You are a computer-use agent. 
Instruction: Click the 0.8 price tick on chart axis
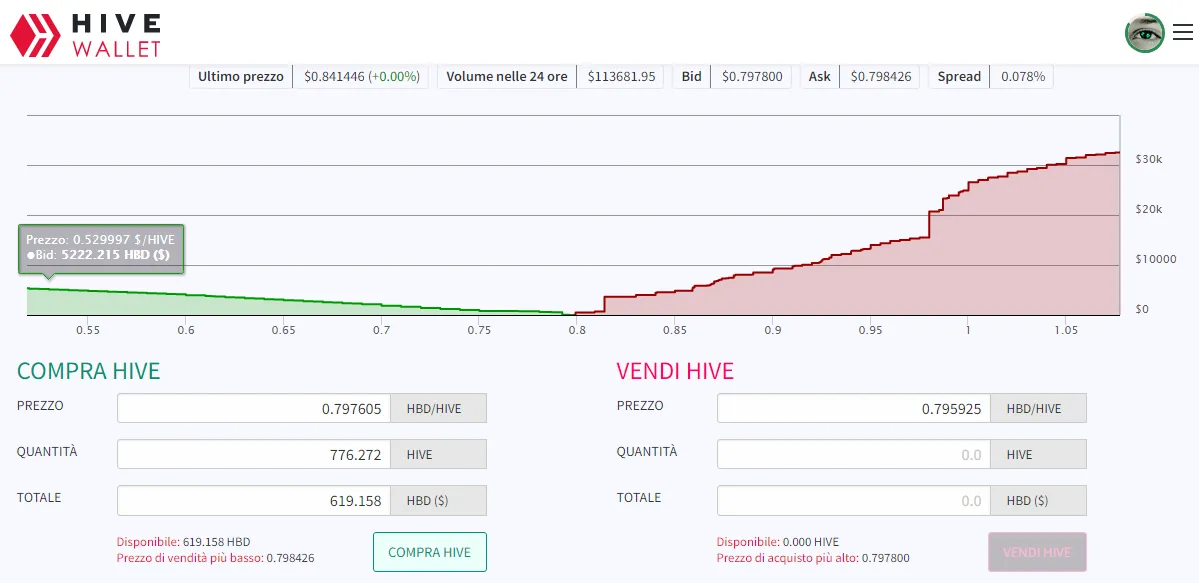(577, 330)
